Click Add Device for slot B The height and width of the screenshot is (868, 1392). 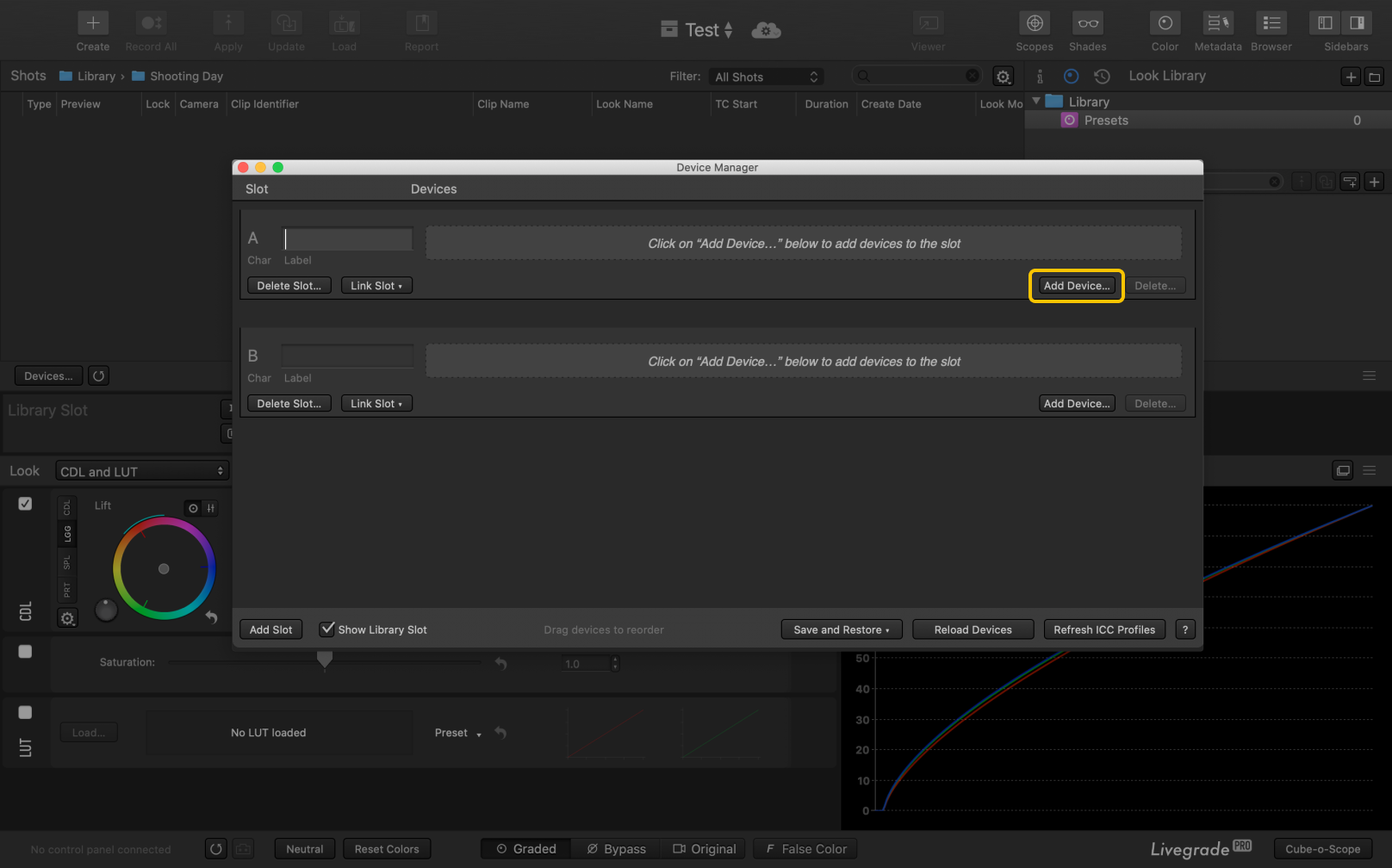1076,404
